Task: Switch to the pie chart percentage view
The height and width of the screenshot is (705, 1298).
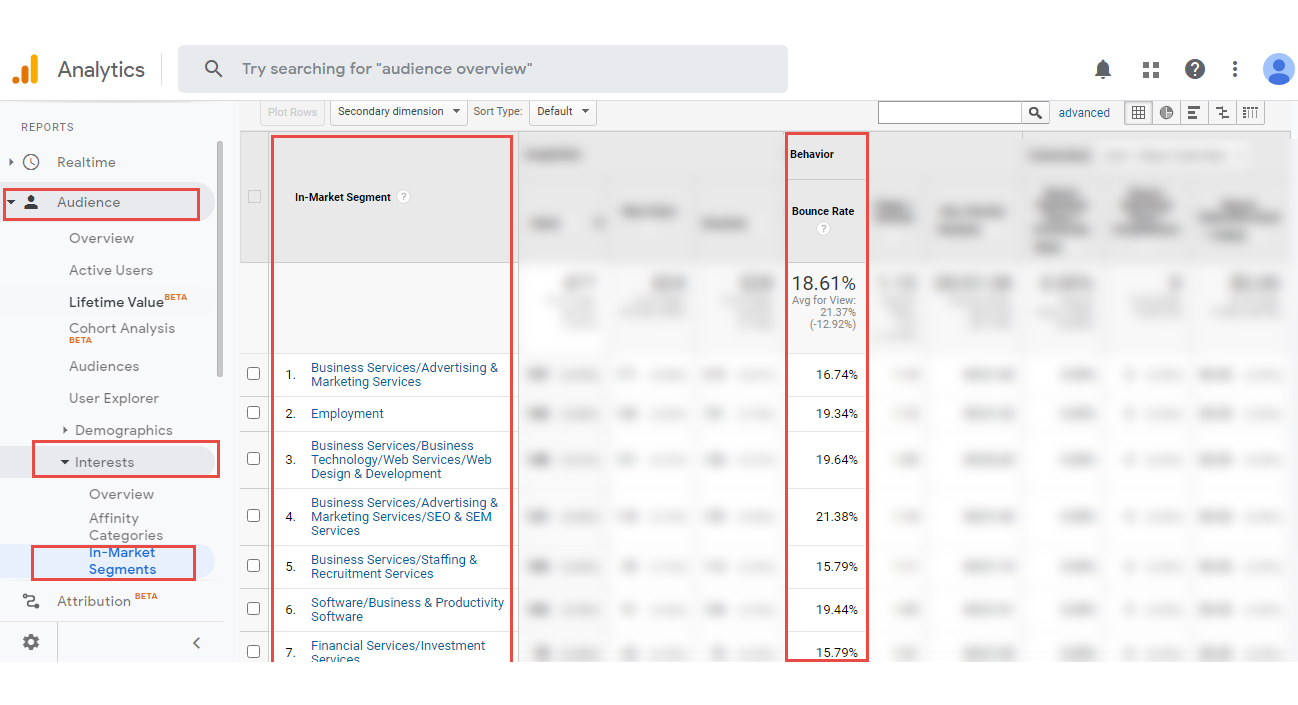Action: [x=1166, y=113]
